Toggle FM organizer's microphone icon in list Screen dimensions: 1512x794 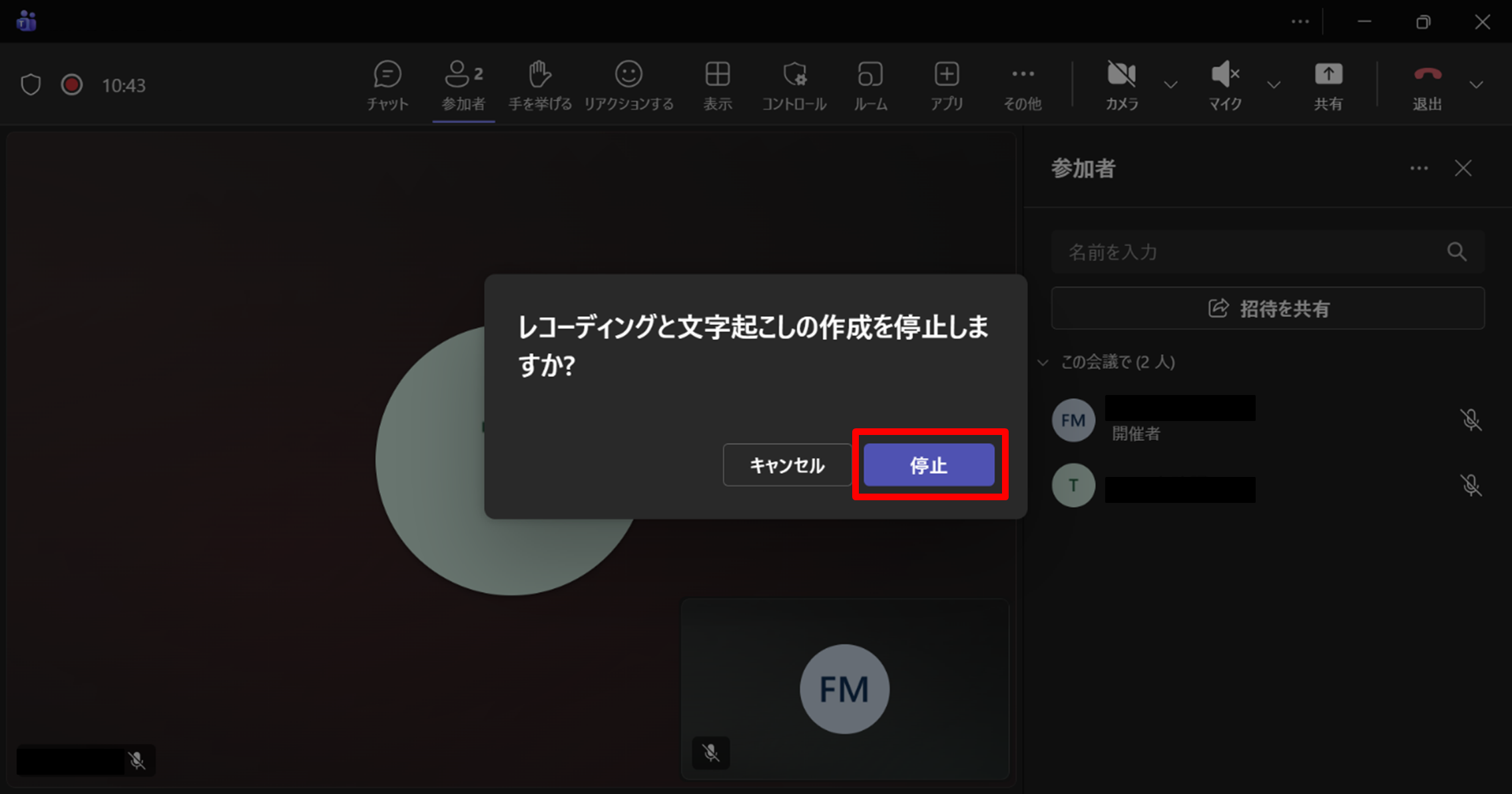coord(1471,420)
